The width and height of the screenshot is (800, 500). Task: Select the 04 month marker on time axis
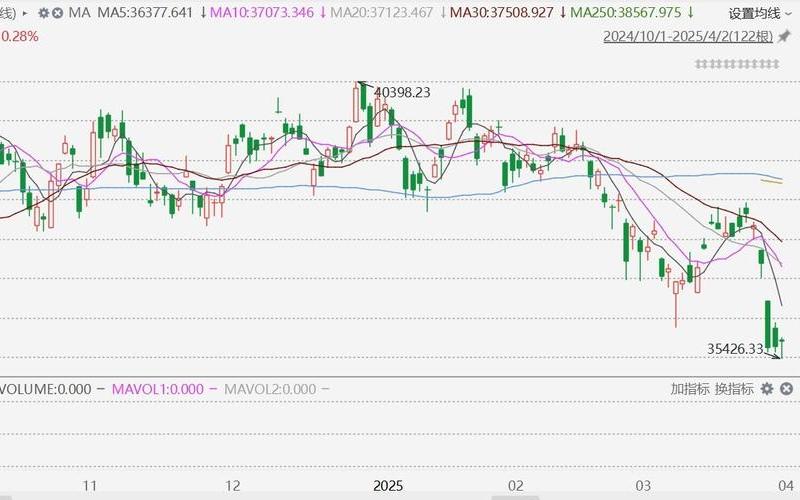coord(786,486)
